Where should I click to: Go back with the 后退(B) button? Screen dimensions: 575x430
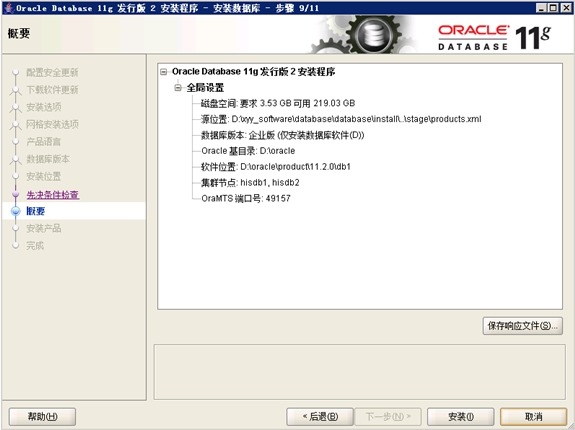pos(320,417)
